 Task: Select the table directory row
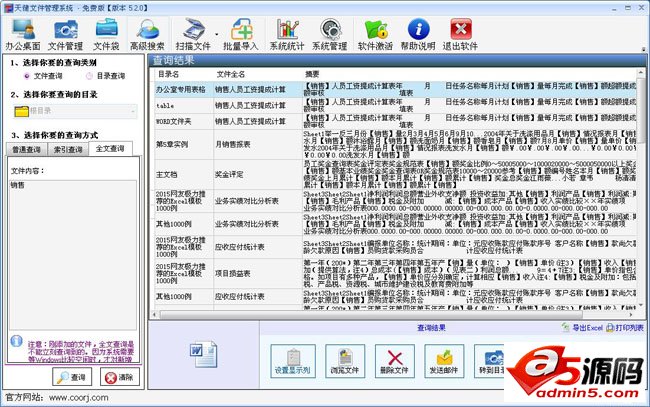[395, 105]
